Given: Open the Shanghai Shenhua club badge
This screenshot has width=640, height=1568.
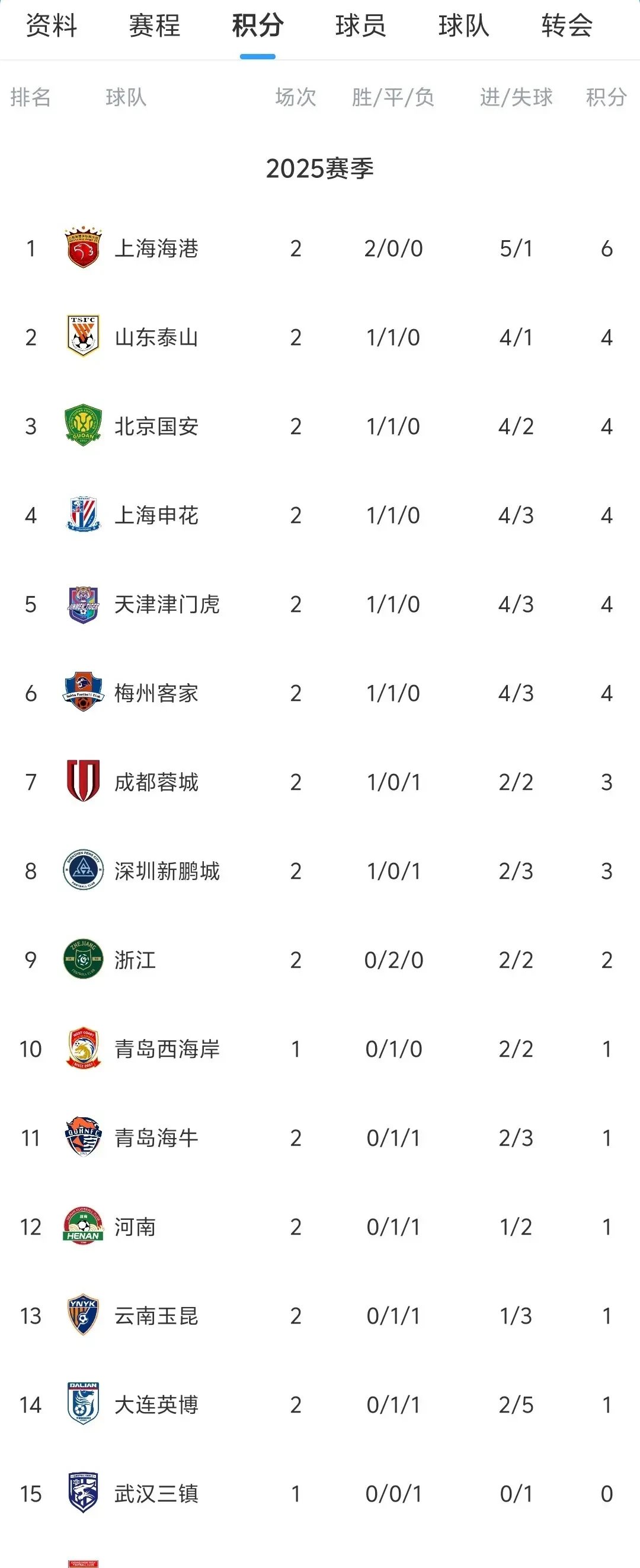Looking at the screenshot, I should coord(82,515).
